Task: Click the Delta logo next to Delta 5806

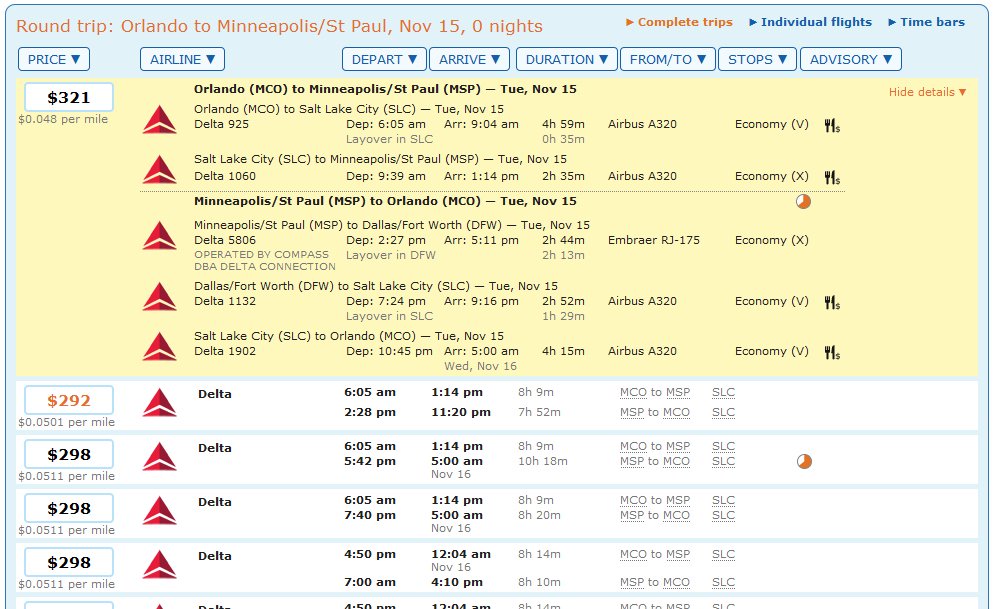Action: pos(159,236)
